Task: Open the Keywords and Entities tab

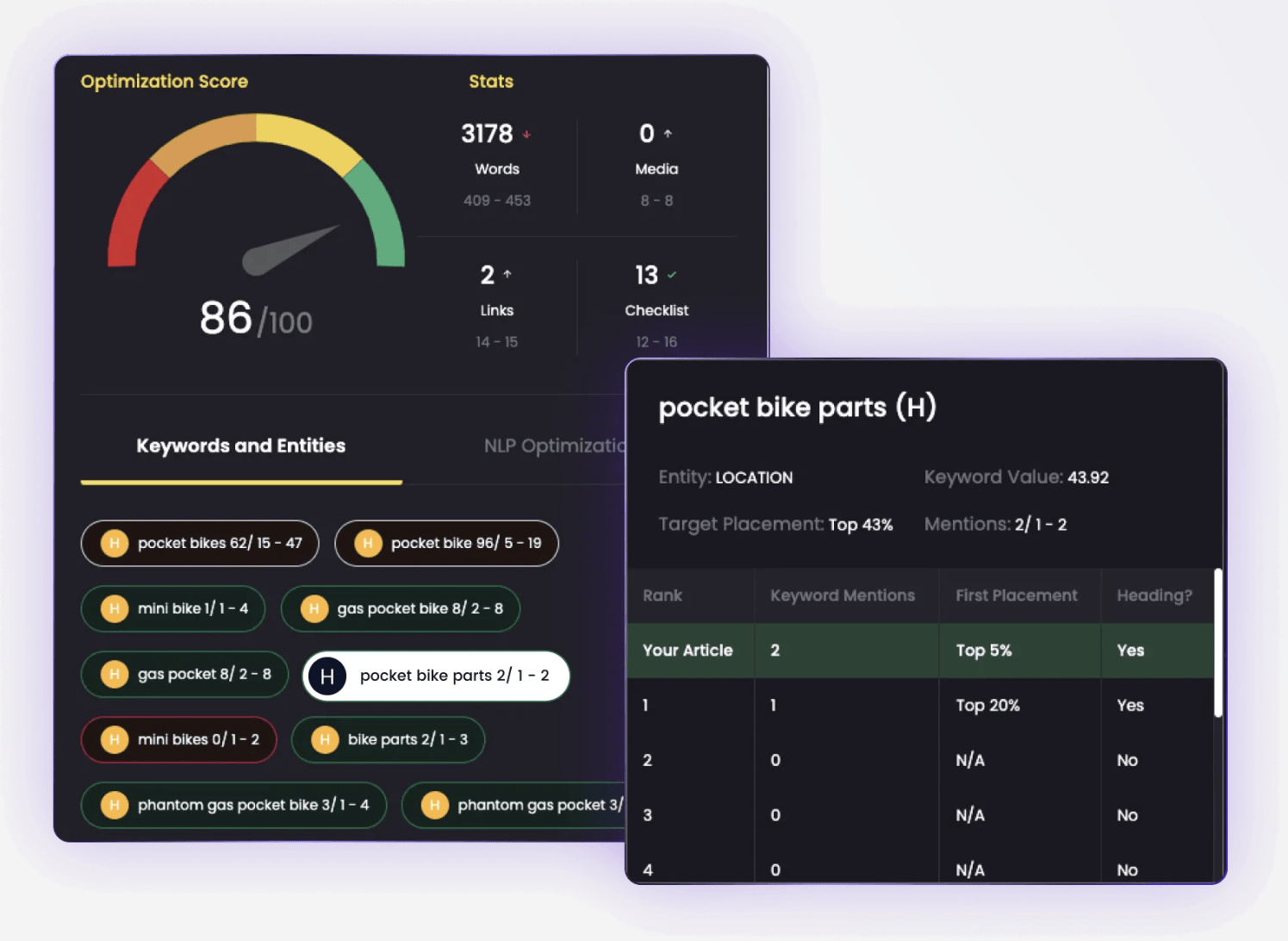Action: (241, 446)
